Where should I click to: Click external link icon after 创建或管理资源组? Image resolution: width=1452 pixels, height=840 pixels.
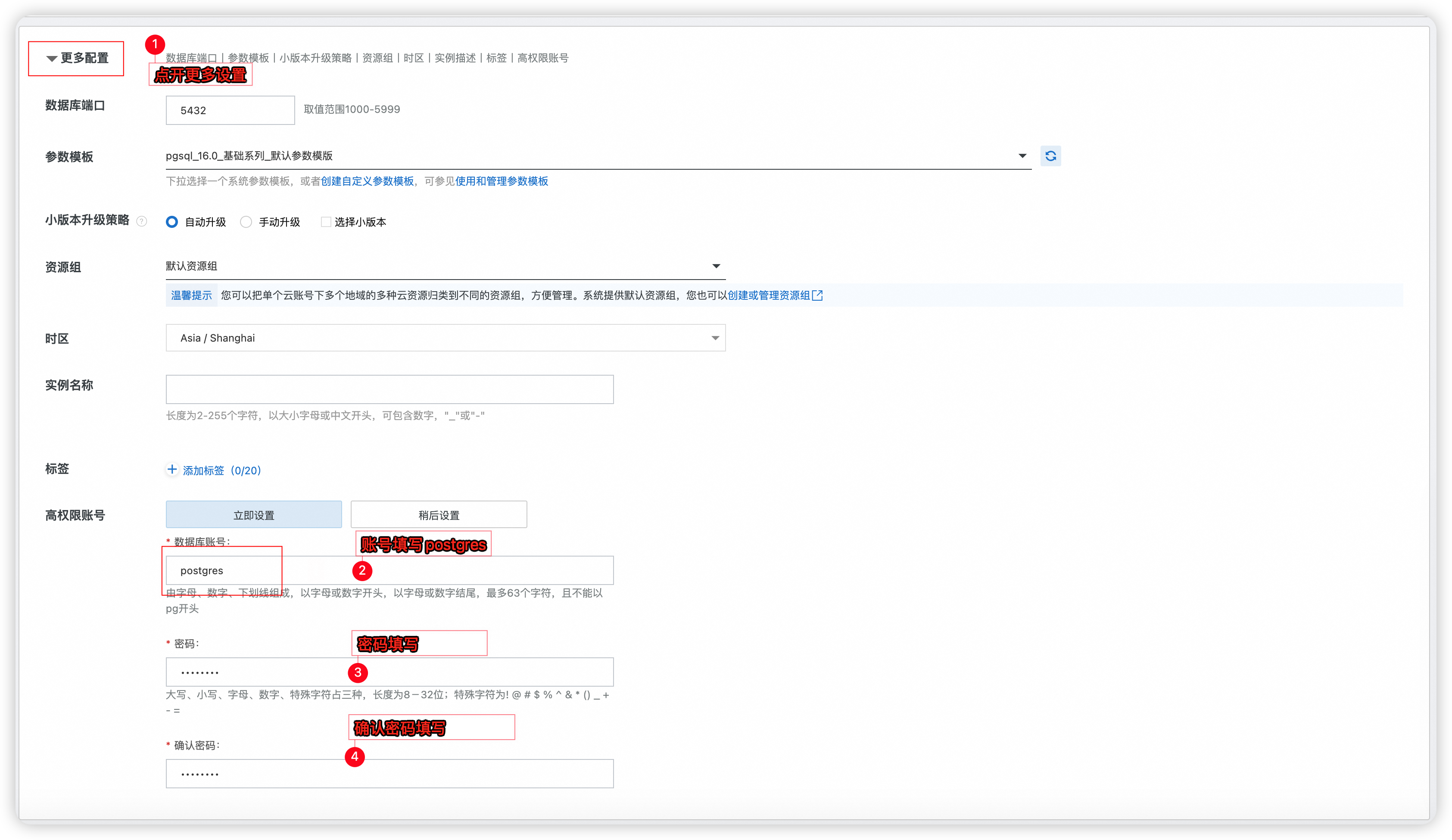pos(817,296)
